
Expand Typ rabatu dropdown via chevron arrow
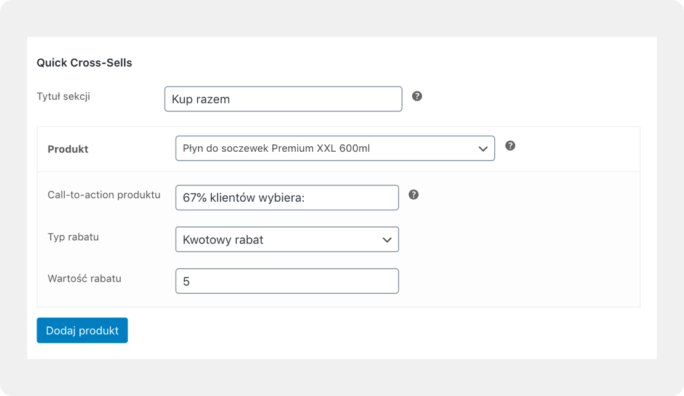pyautogui.click(x=386, y=240)
